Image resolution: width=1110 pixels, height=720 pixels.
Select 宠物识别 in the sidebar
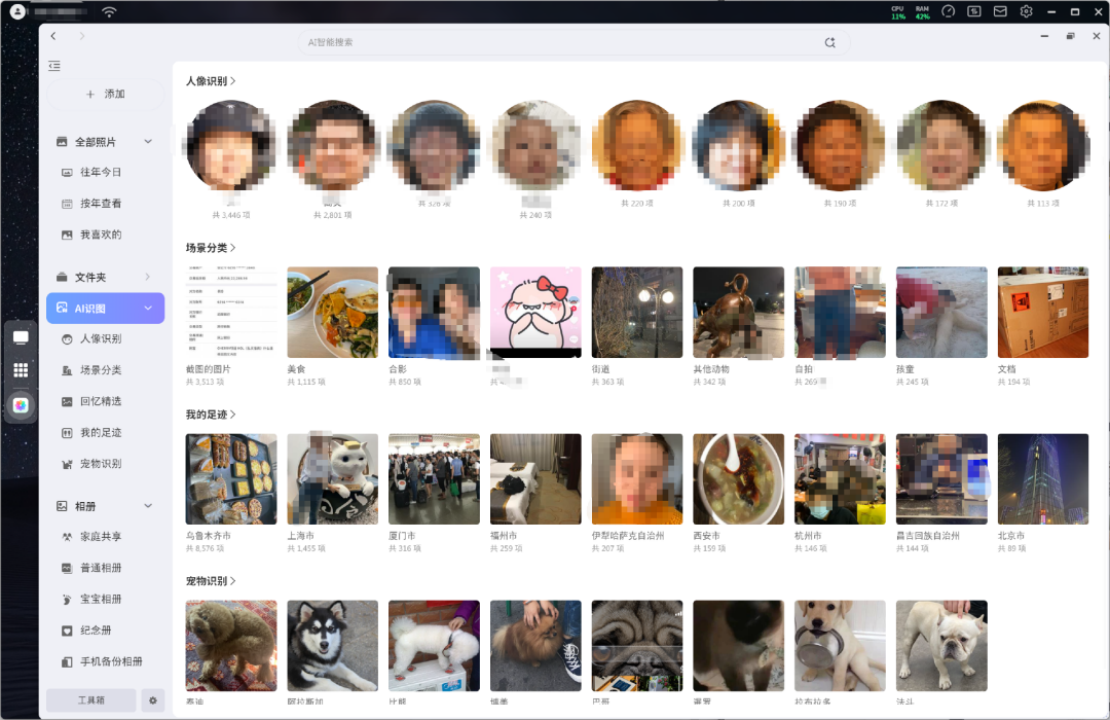(x=100, y=464)
